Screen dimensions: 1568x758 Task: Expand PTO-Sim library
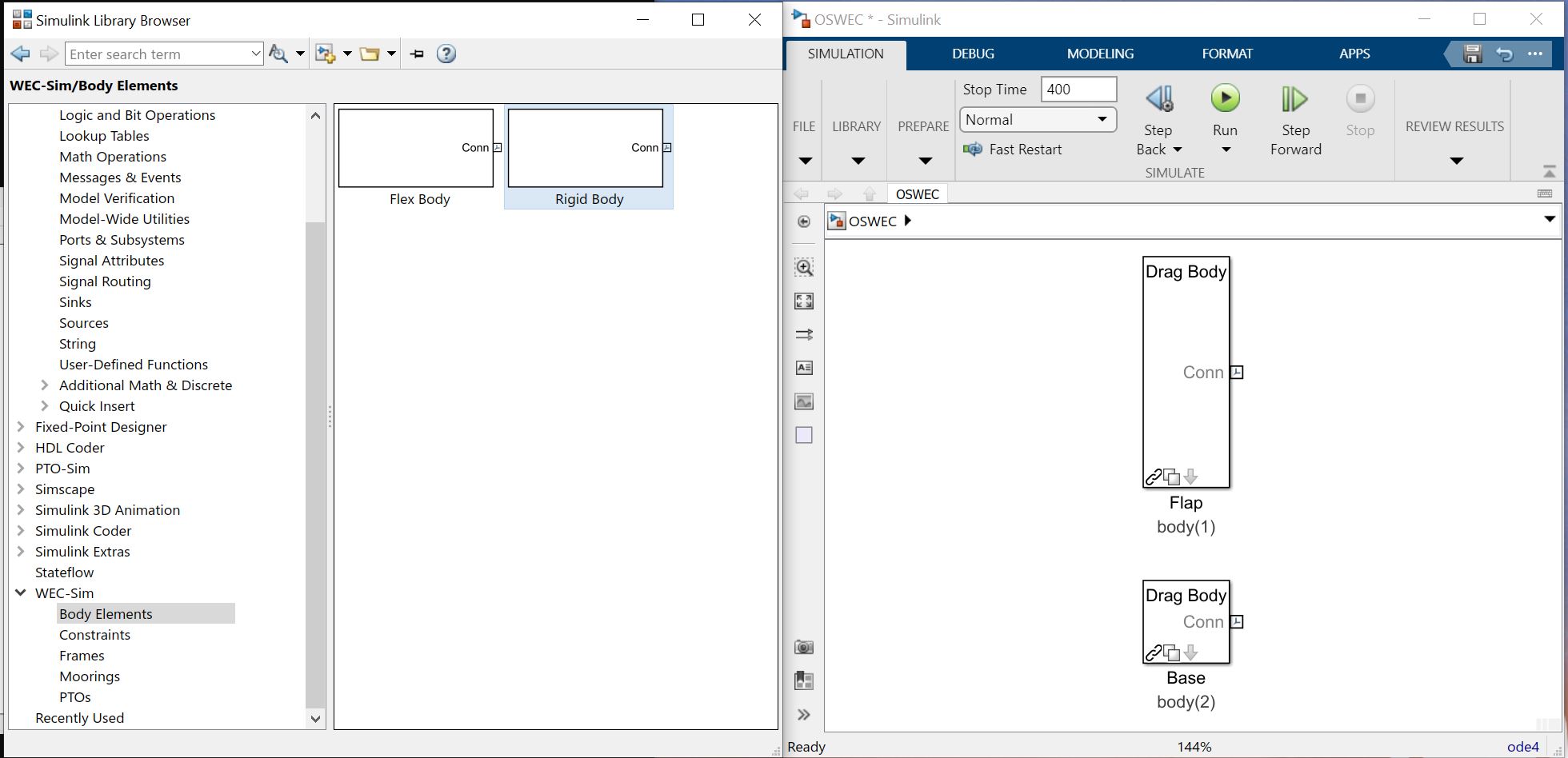(21, 469)
